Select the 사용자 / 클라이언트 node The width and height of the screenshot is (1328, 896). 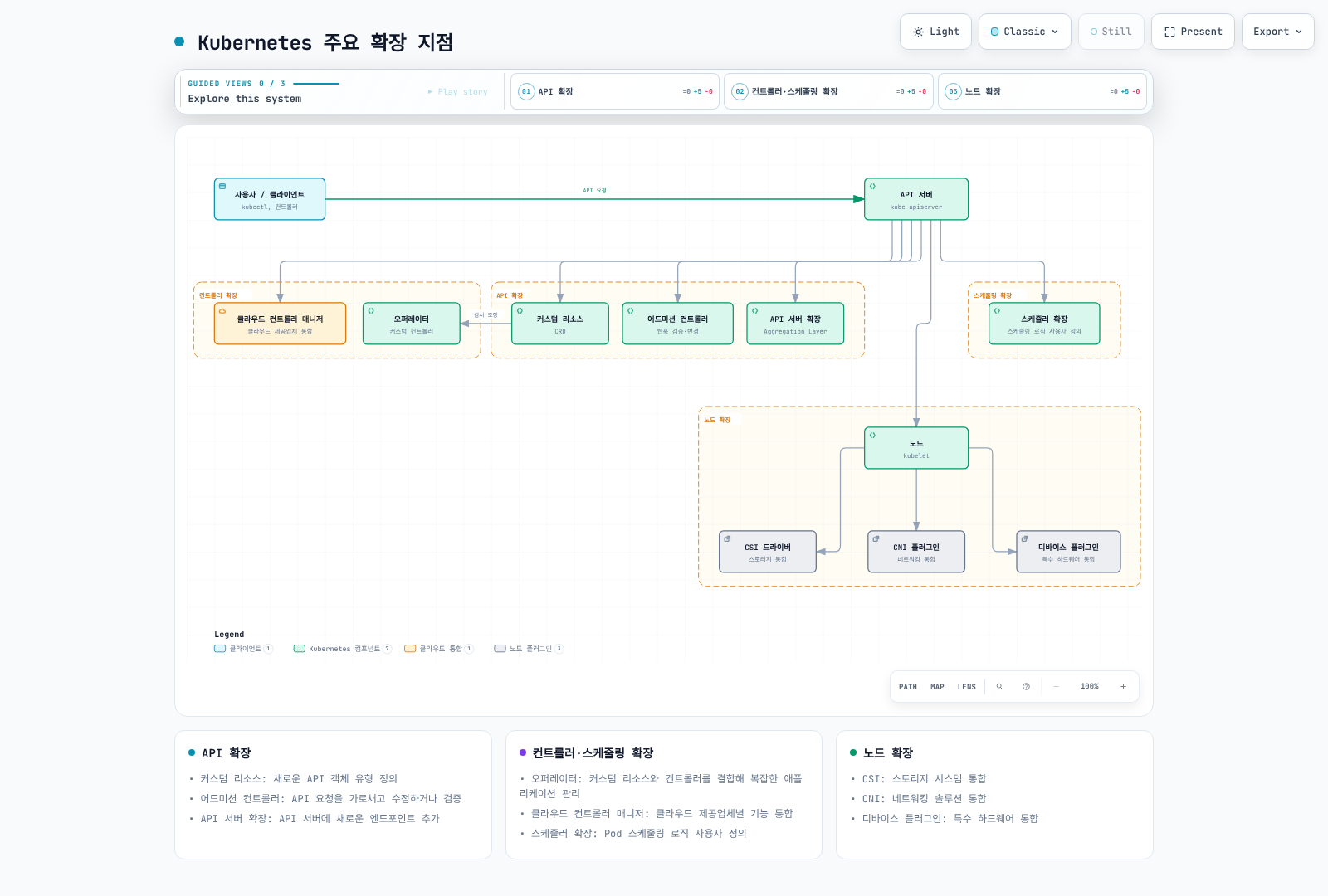click(270, 199)
